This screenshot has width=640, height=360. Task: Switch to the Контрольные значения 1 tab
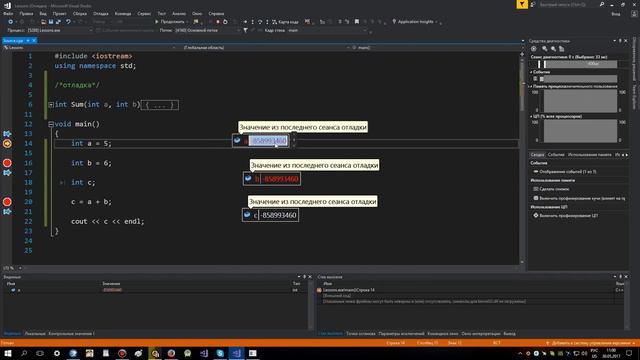click(71, 333)
